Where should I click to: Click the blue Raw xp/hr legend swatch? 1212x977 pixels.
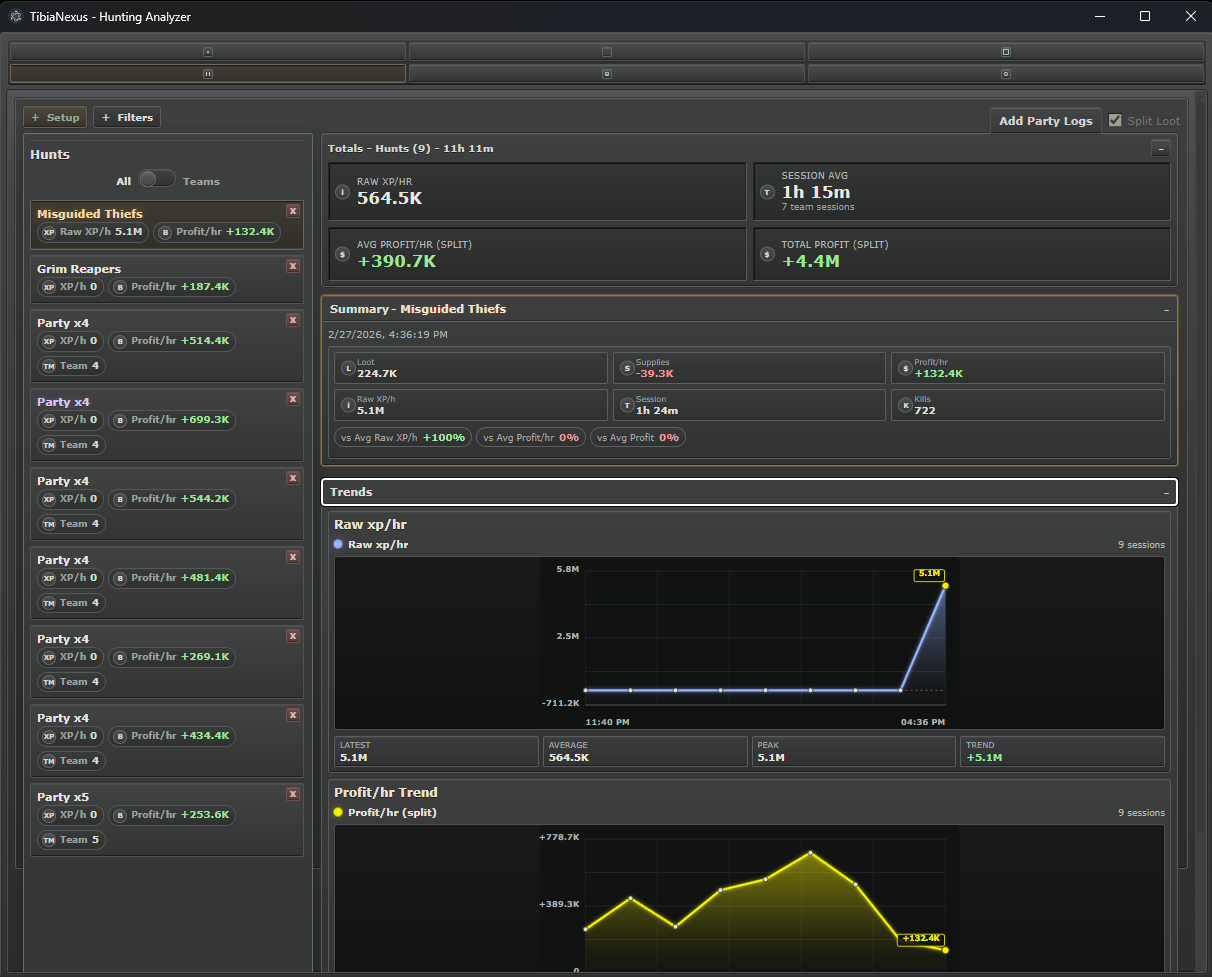(338, 544)
